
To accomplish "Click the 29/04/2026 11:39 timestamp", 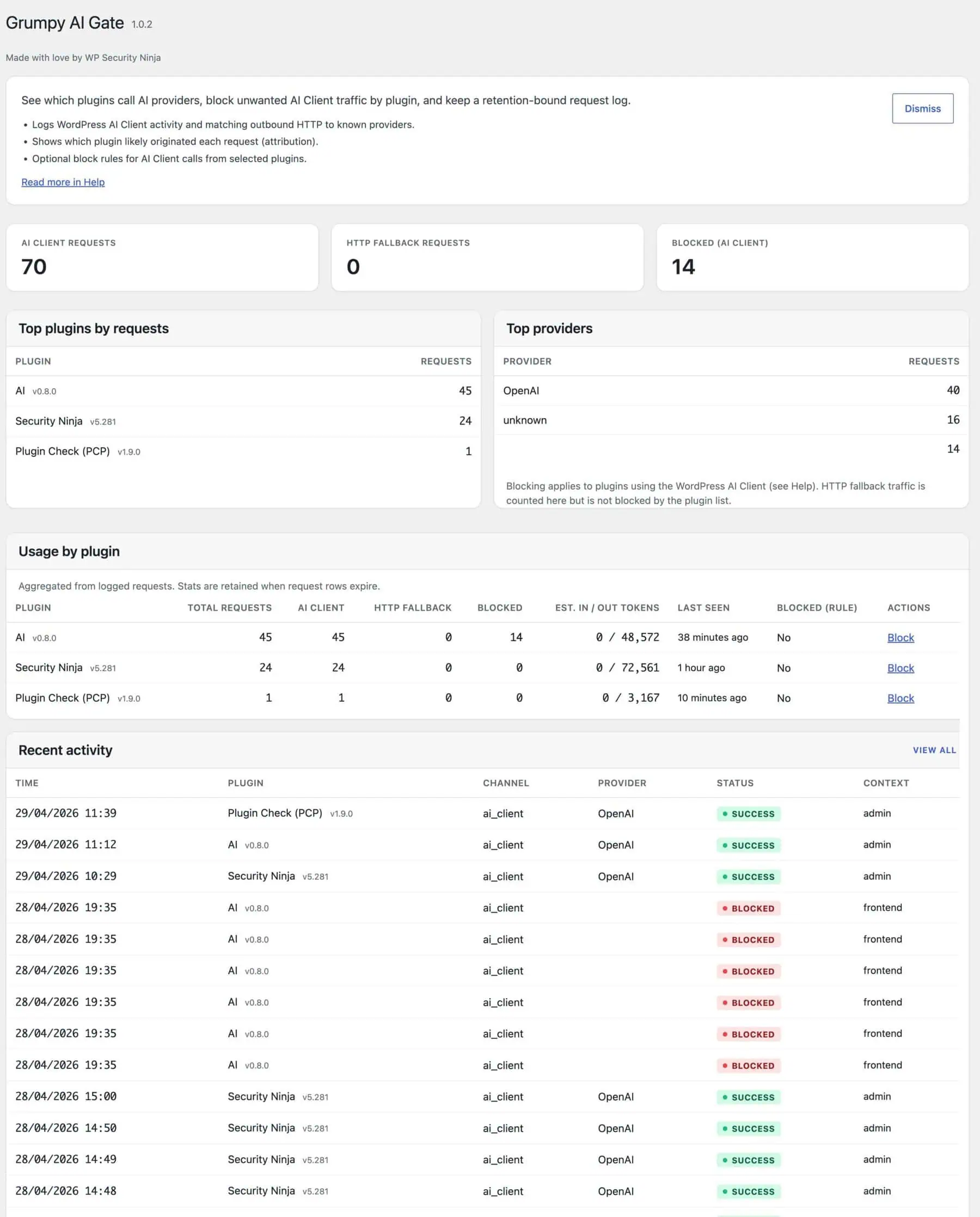I will (66, 814).
